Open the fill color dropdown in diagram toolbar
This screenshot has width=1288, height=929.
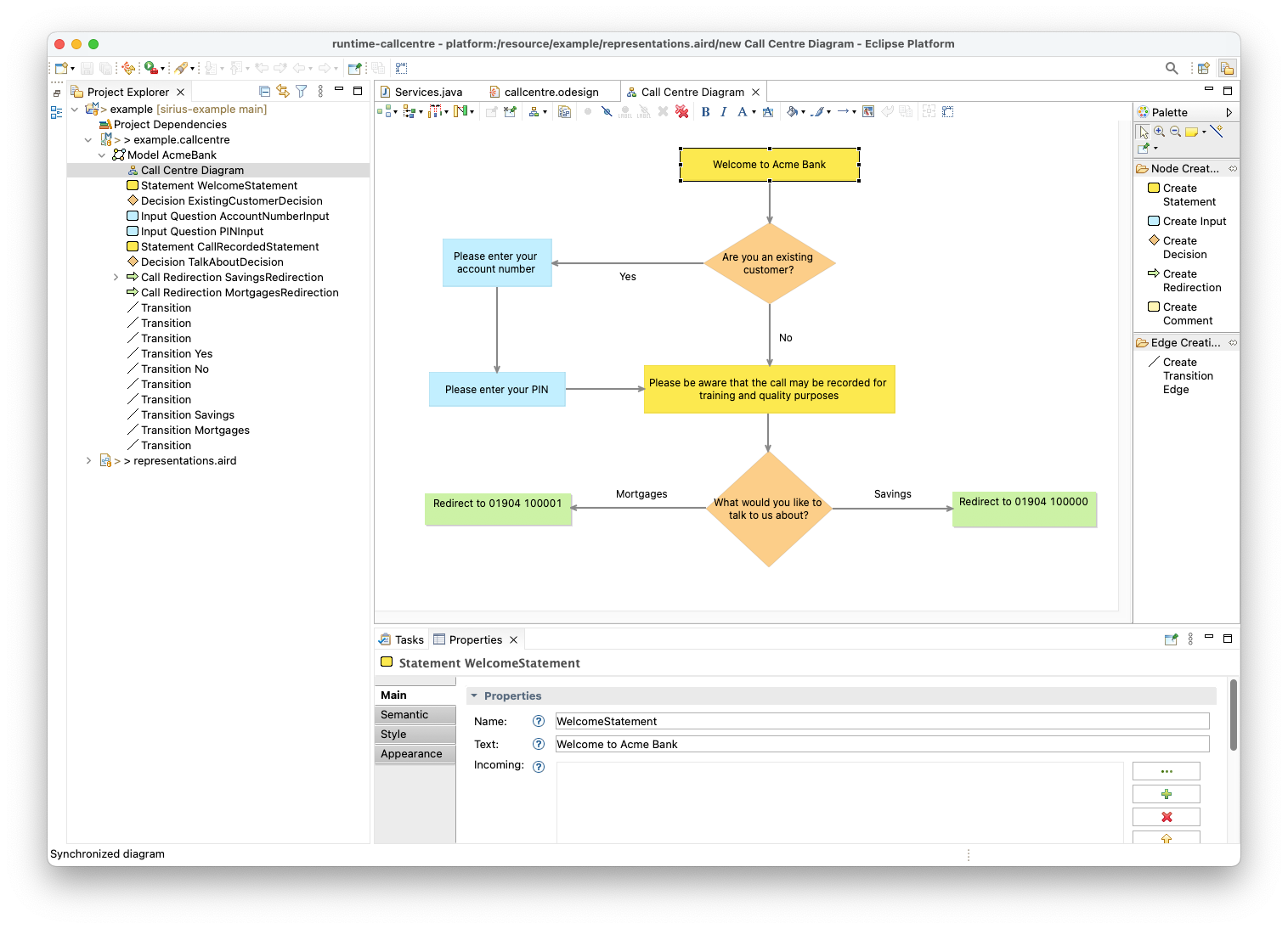click(x=803, y=112)
